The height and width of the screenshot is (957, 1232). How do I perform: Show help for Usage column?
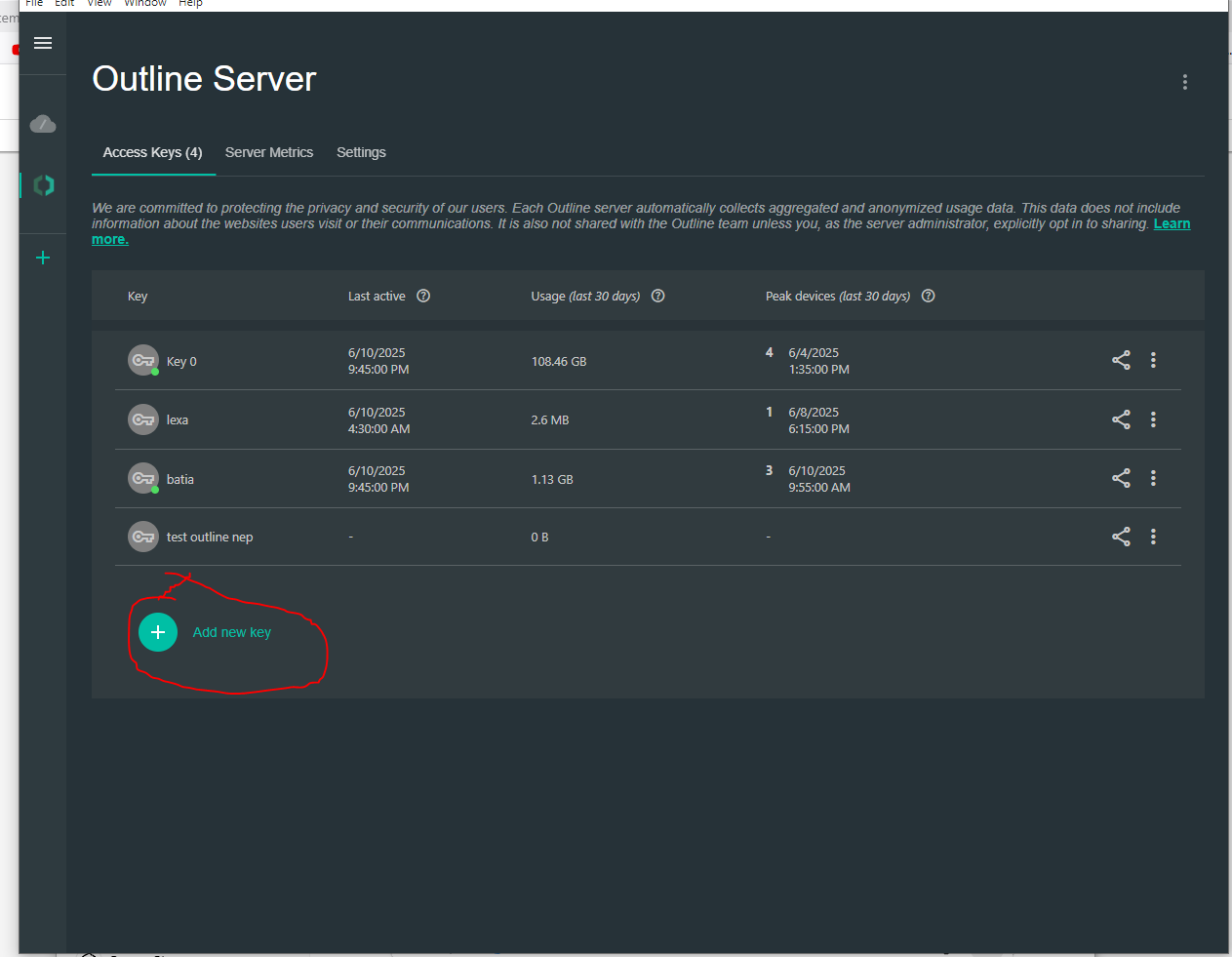[x=658, y=297]
